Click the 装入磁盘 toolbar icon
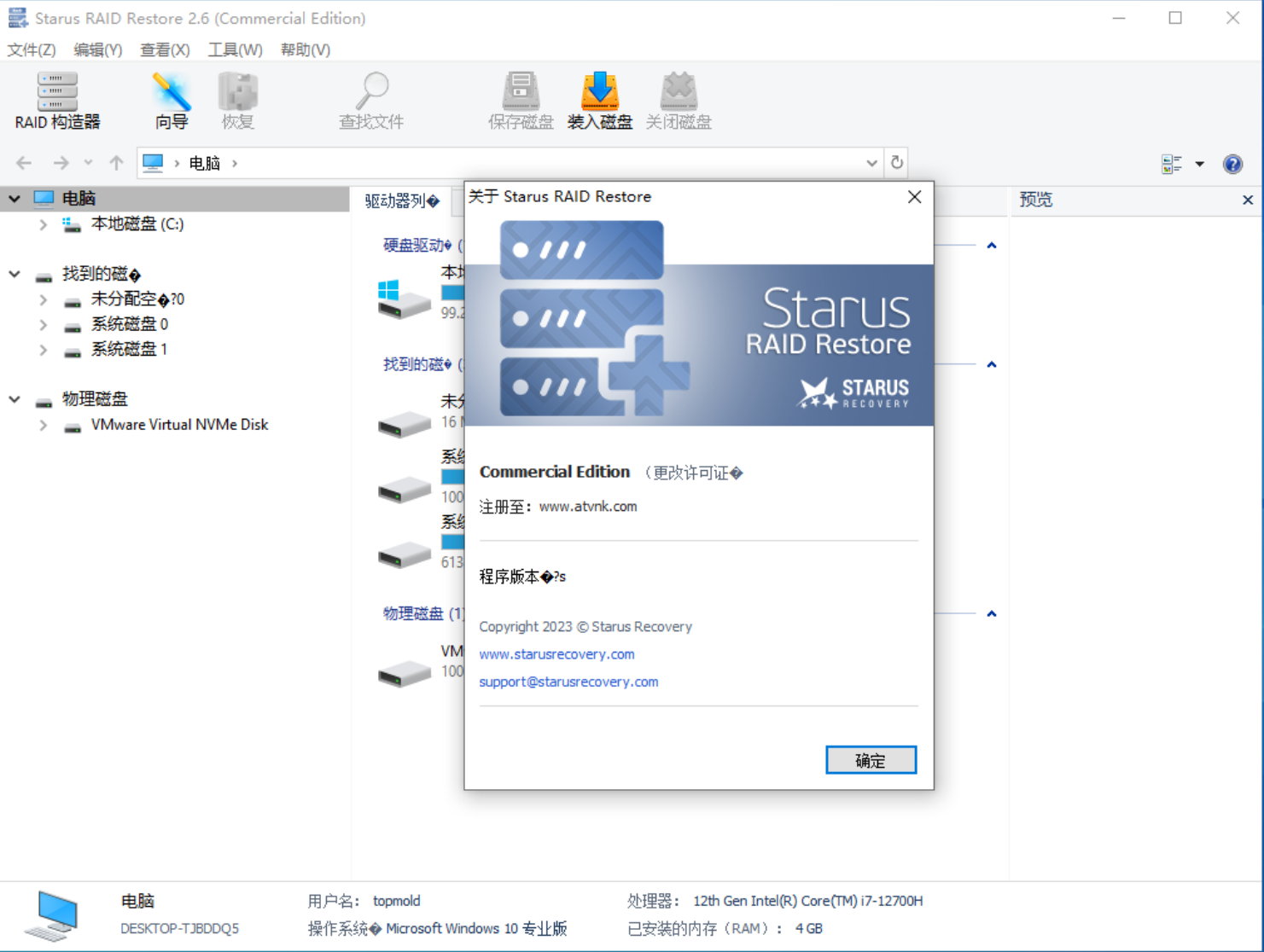 coord(600,101)
